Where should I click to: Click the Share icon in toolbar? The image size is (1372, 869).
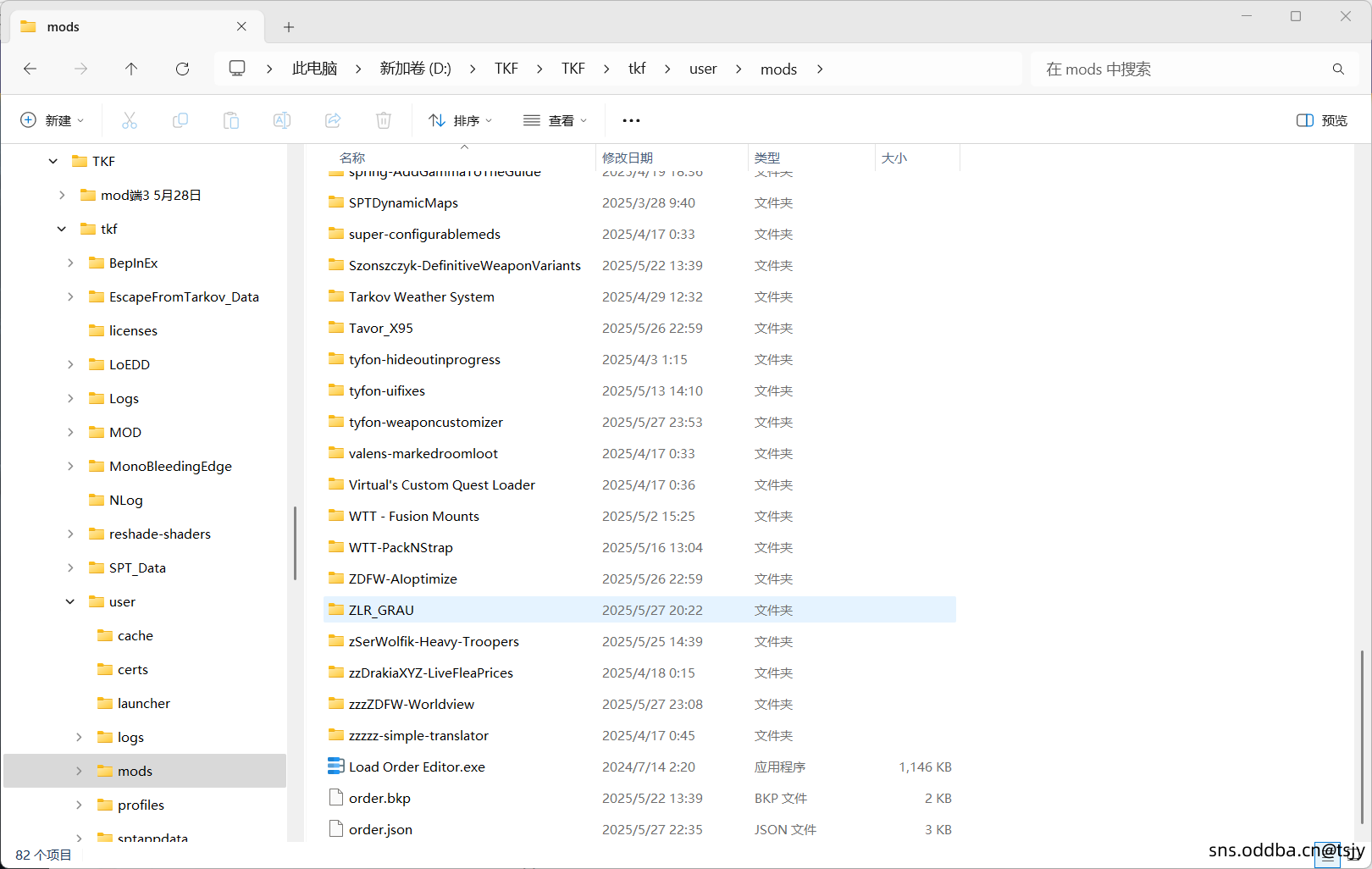(x=333, y=120)
